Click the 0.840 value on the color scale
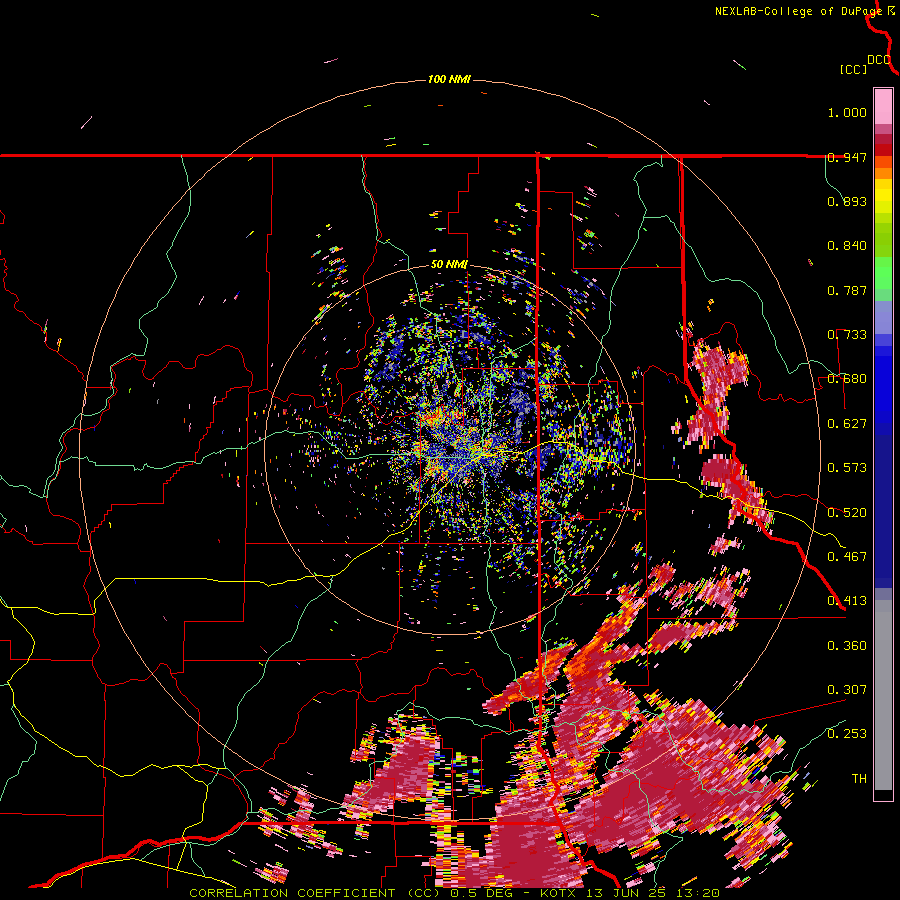900x900 pixels. pos(847,246)
